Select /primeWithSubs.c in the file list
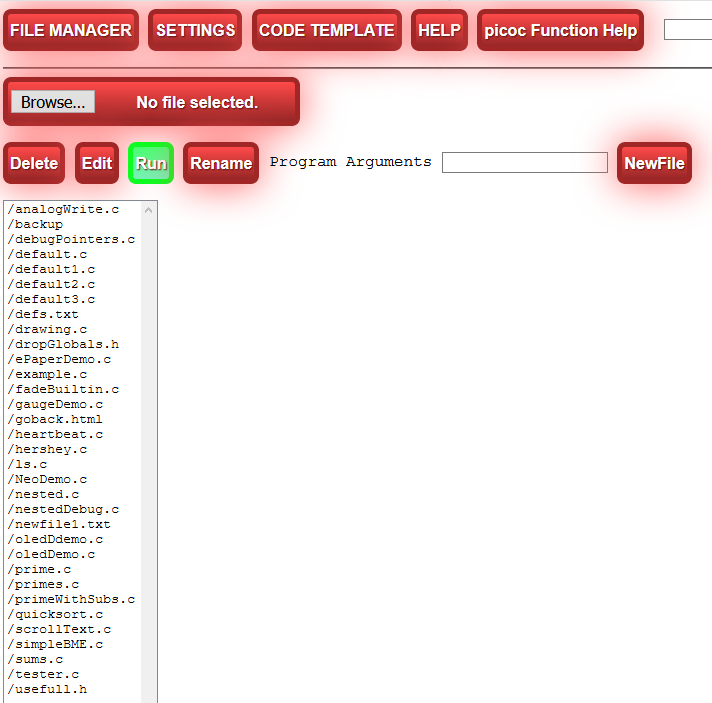Viewport: 712px width, 703px height. 73,599
